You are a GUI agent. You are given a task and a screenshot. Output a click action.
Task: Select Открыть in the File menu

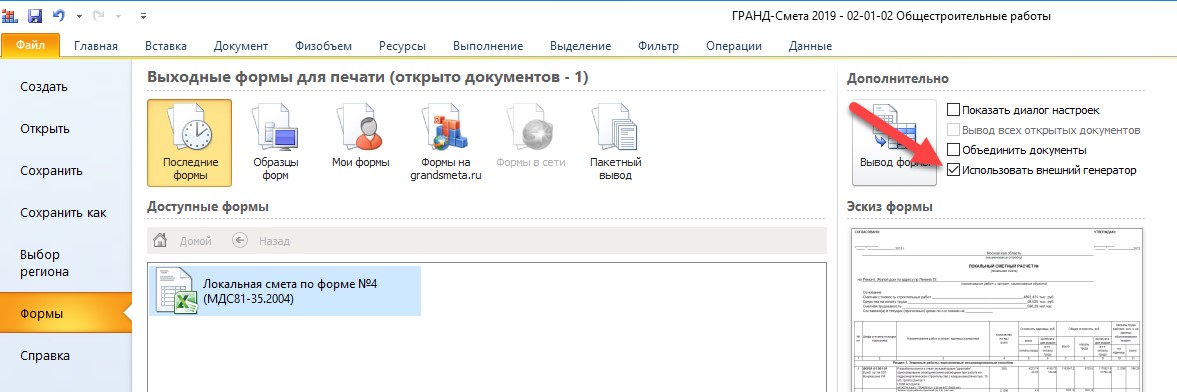(65, 128)
